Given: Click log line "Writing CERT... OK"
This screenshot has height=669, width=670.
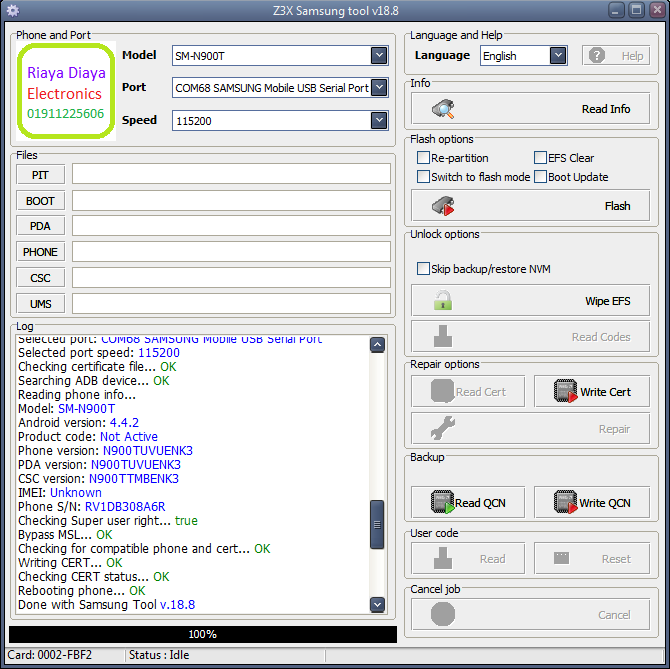Looking at the screenshot, I should point(70,563).
